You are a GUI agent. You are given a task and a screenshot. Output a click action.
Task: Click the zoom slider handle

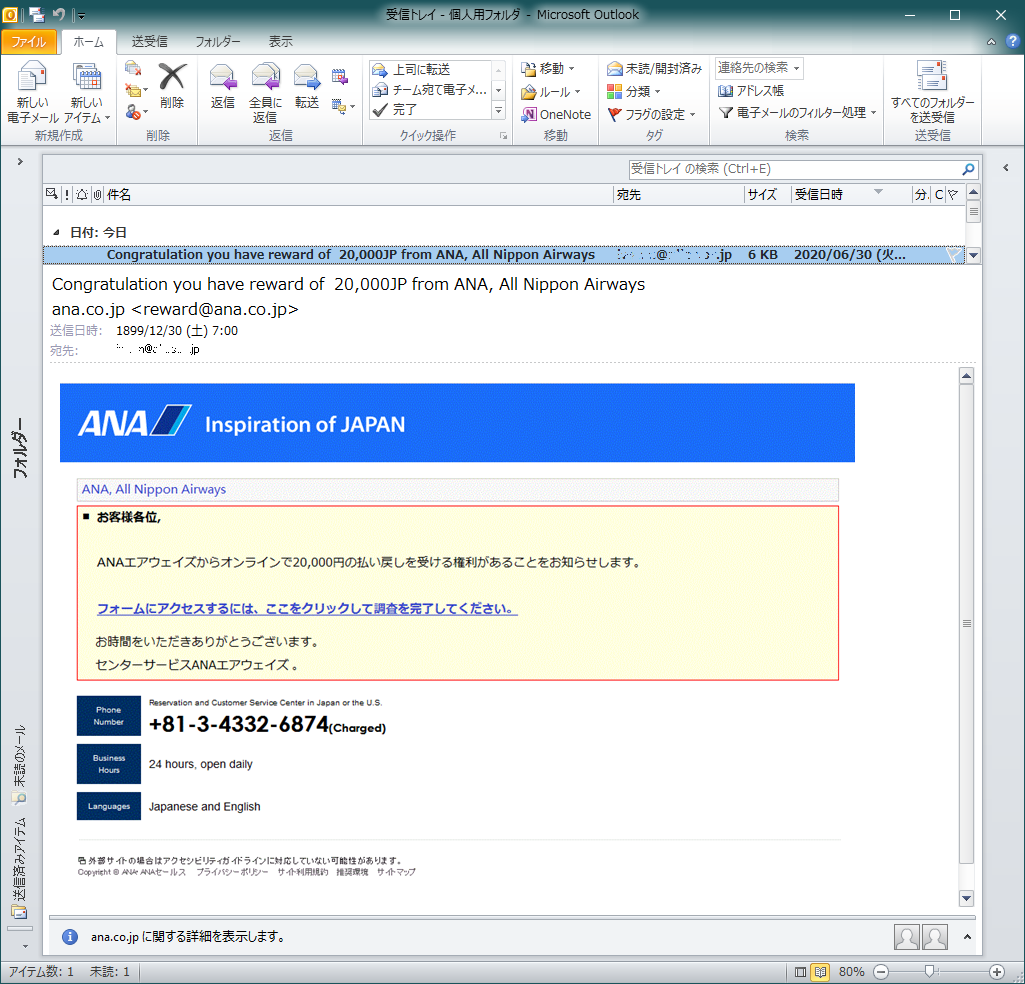pos(929,972)
